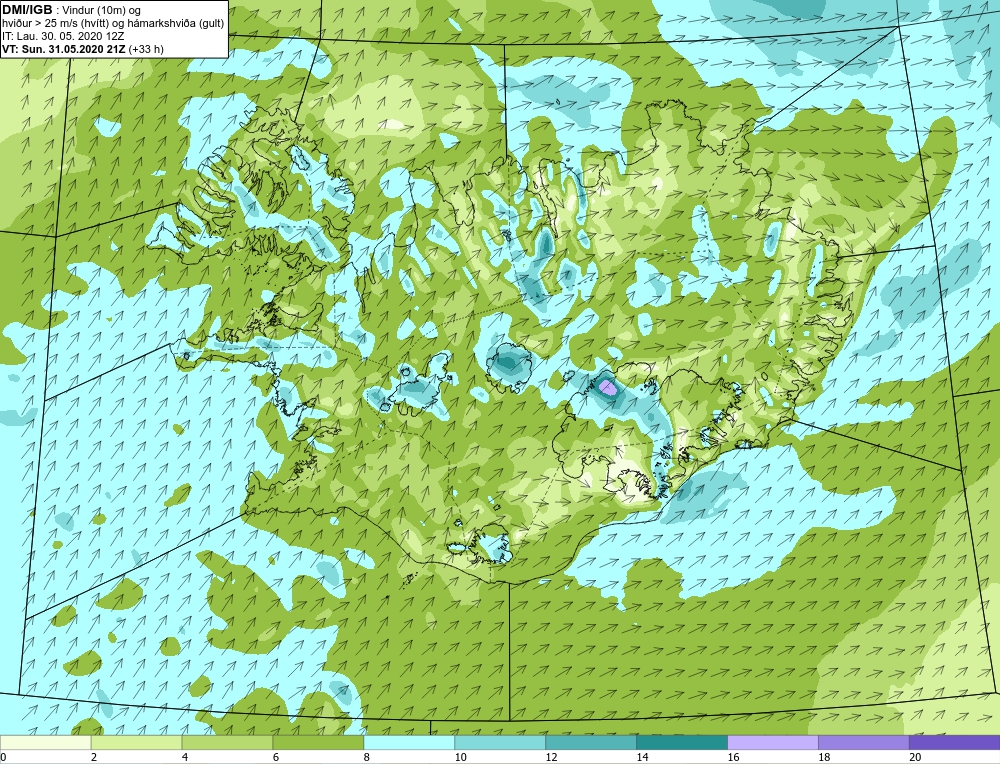Image resolution: width=1000 pixels, height=764 pixels.
Task: Click the legend label '18'
Action: click(x=824, y=757)
